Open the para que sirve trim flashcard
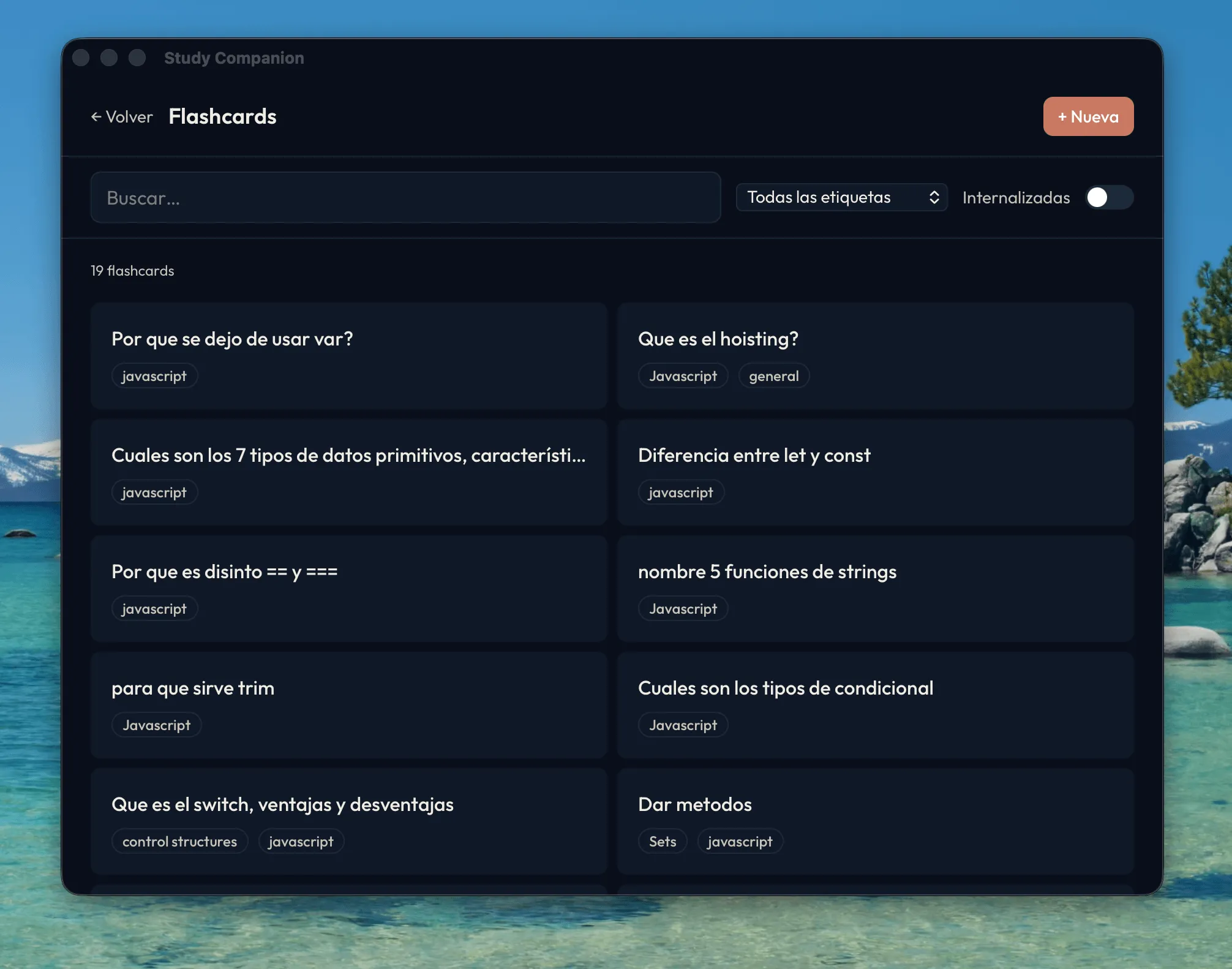 348,704
